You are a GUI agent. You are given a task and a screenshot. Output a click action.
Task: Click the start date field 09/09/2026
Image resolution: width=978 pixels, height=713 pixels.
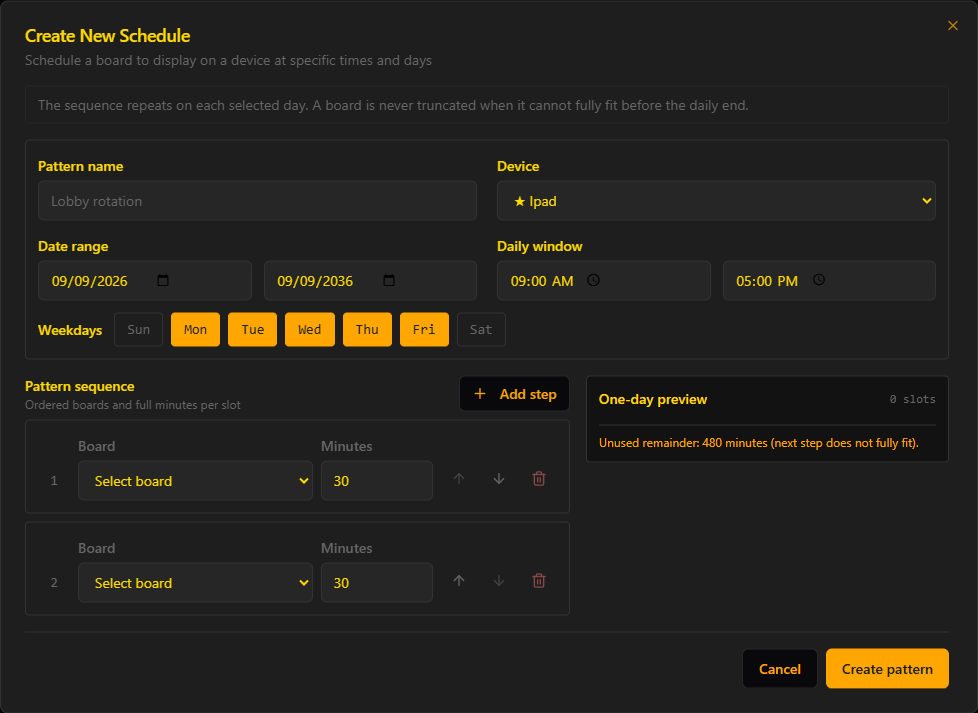tap(145, 281)
